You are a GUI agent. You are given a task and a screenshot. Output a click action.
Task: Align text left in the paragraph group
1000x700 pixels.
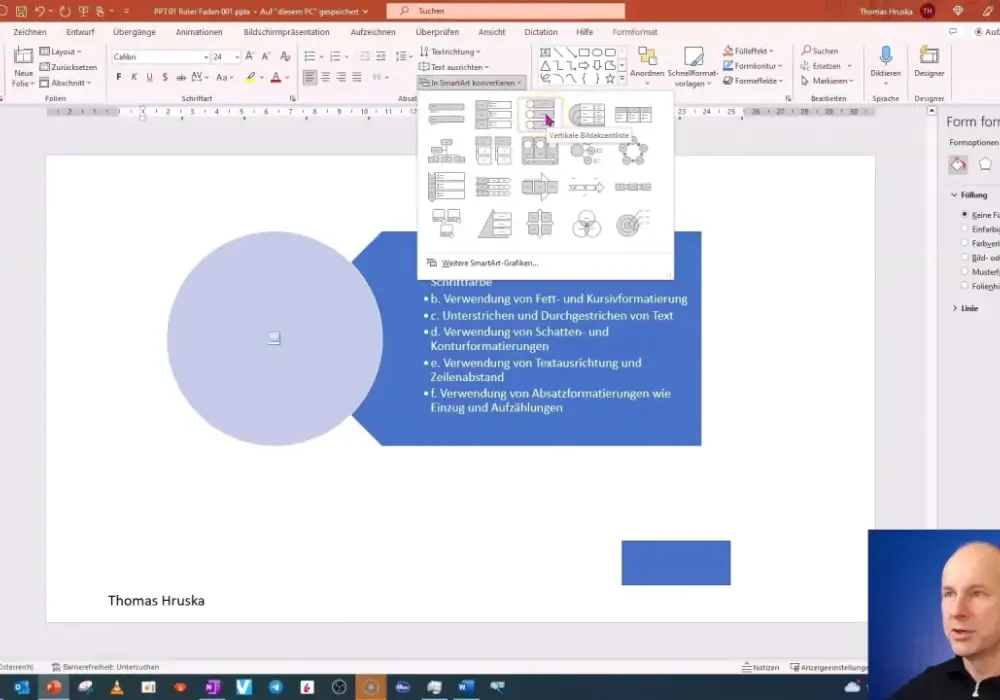point(309,77)
